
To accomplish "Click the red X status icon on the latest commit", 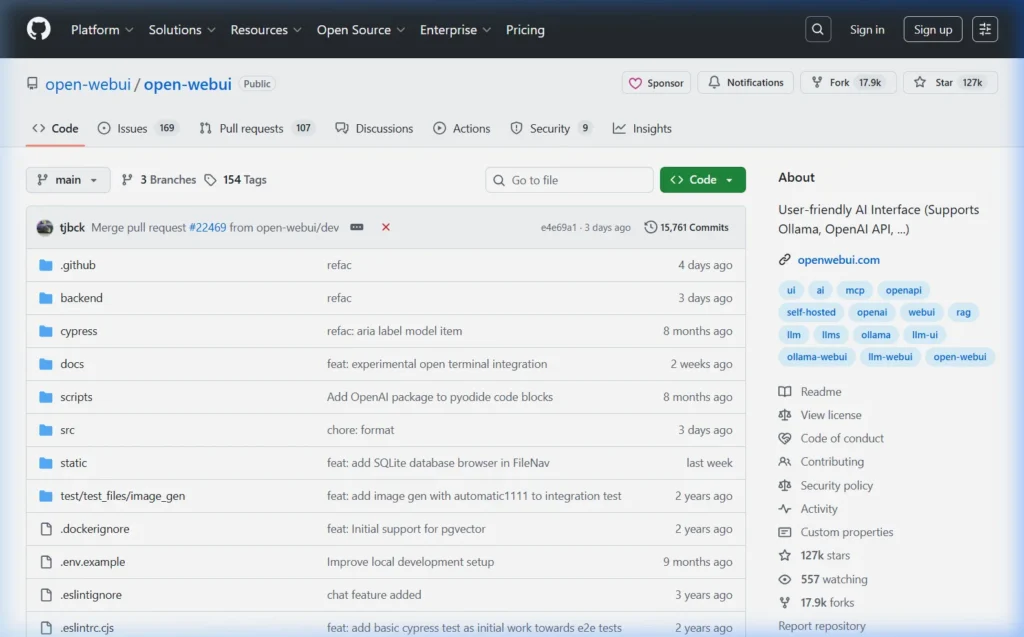I will point(386,227).
